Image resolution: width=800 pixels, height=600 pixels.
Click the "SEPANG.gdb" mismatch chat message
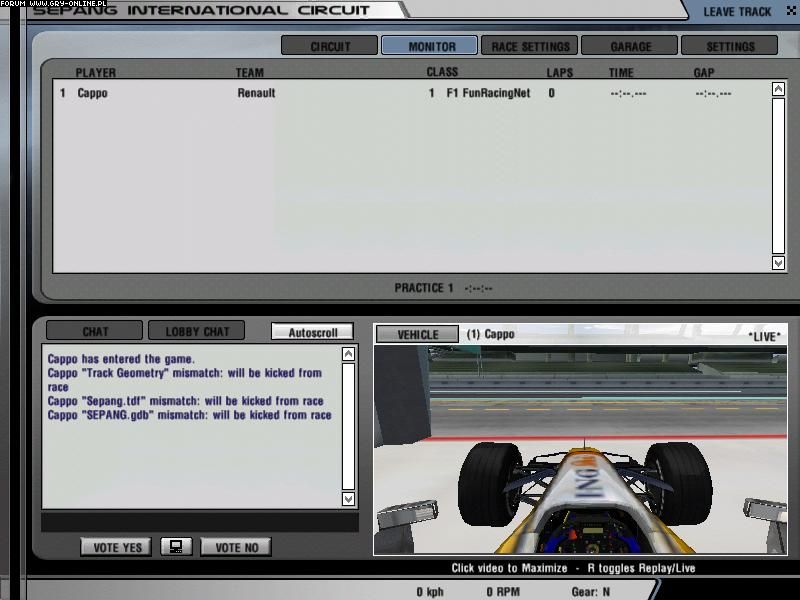click(x=189, y=415)
